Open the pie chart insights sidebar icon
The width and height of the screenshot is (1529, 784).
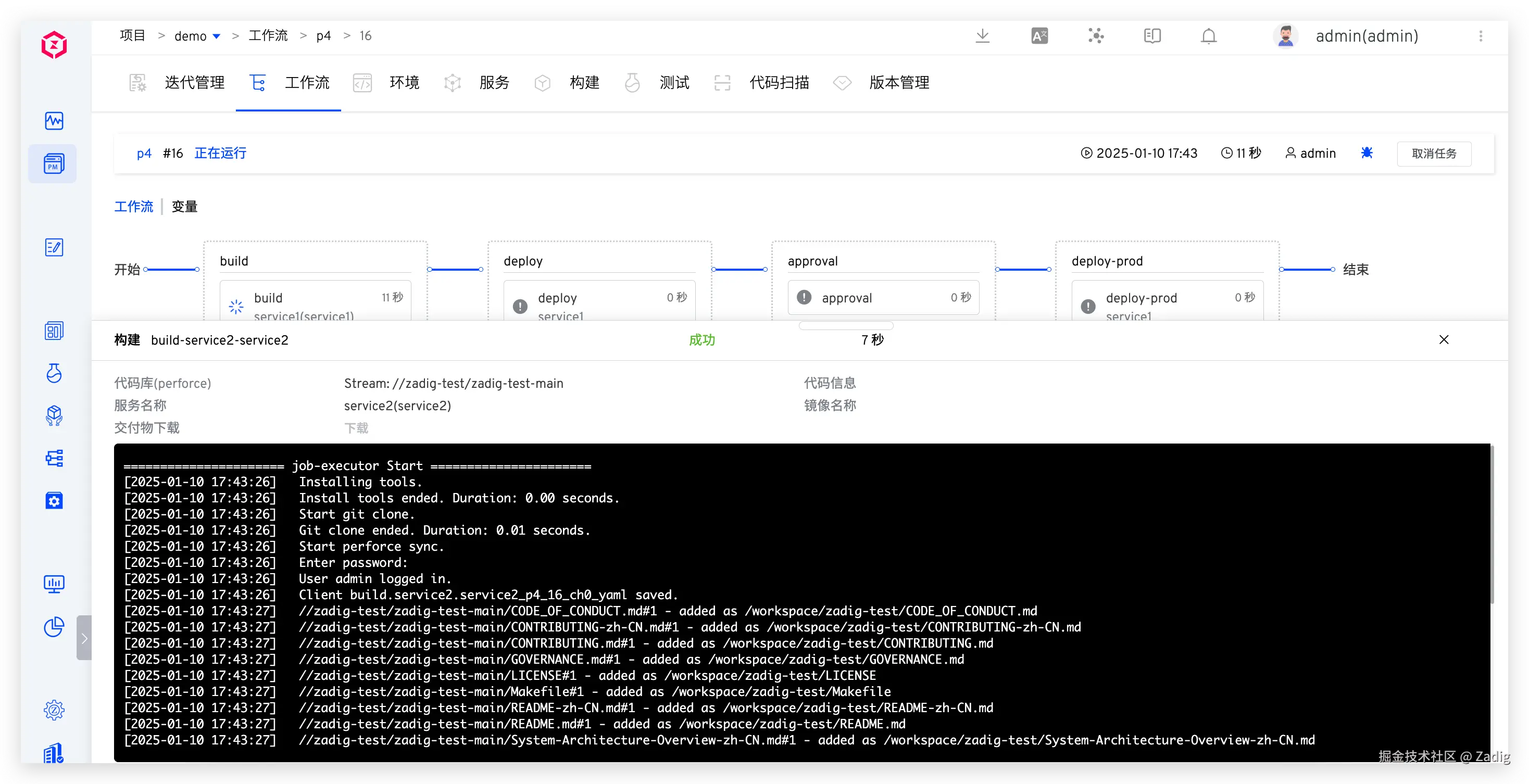(x=54, y=627)
